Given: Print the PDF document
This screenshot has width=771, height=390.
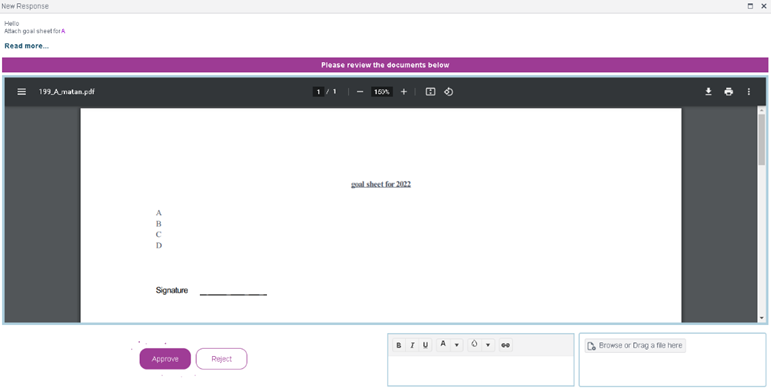Looking at the screenshot, I should (729, 91).
